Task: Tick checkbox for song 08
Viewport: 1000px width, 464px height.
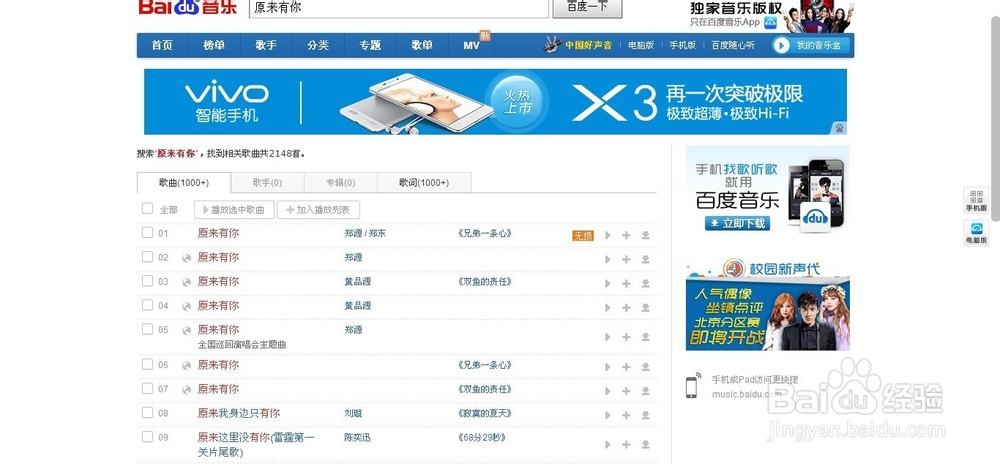Action: tap(147, 412)
